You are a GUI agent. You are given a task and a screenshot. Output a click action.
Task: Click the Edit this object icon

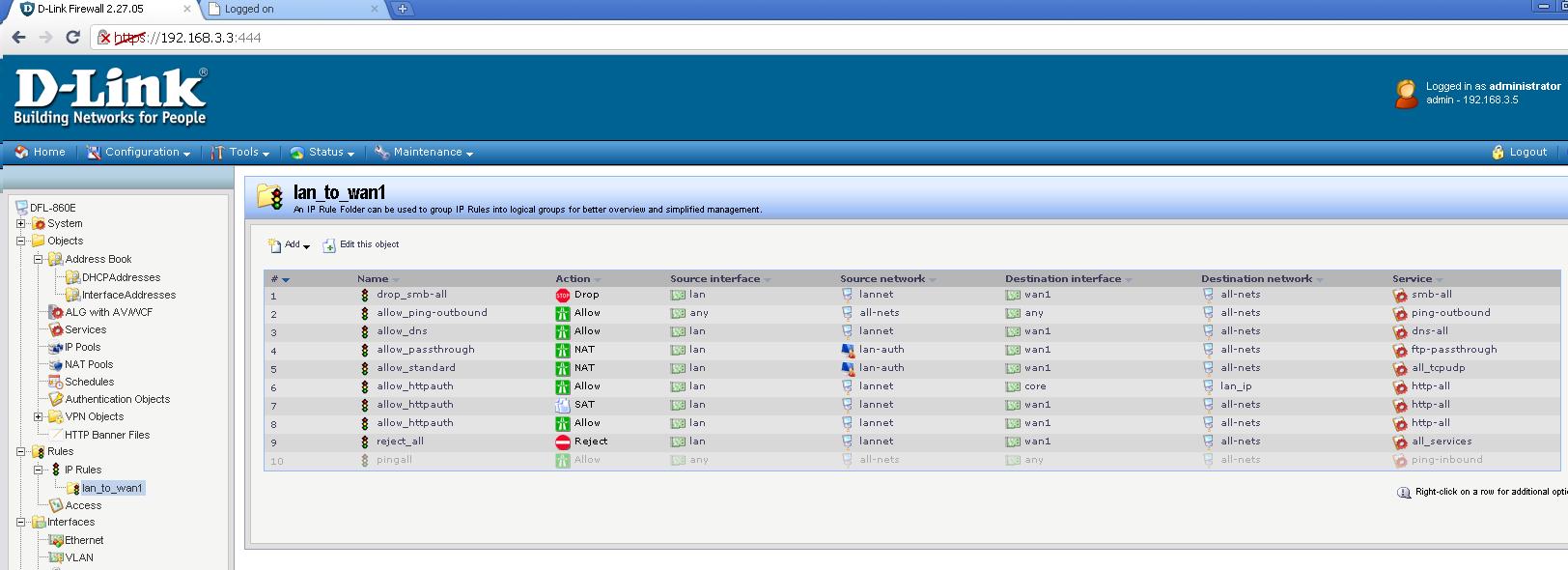(x=329, y=245)
